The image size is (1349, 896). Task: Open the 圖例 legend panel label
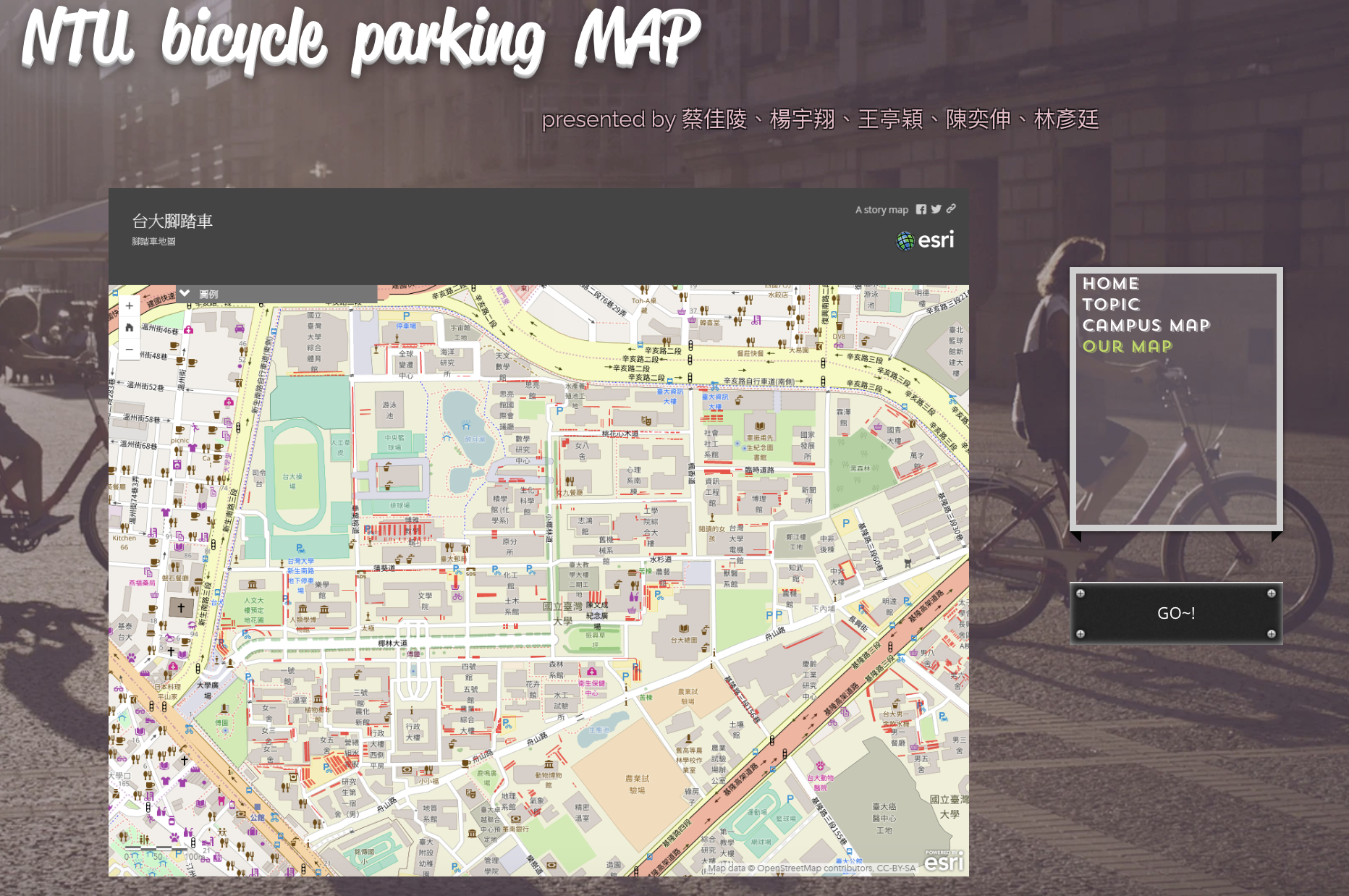[x=208, y=295]
